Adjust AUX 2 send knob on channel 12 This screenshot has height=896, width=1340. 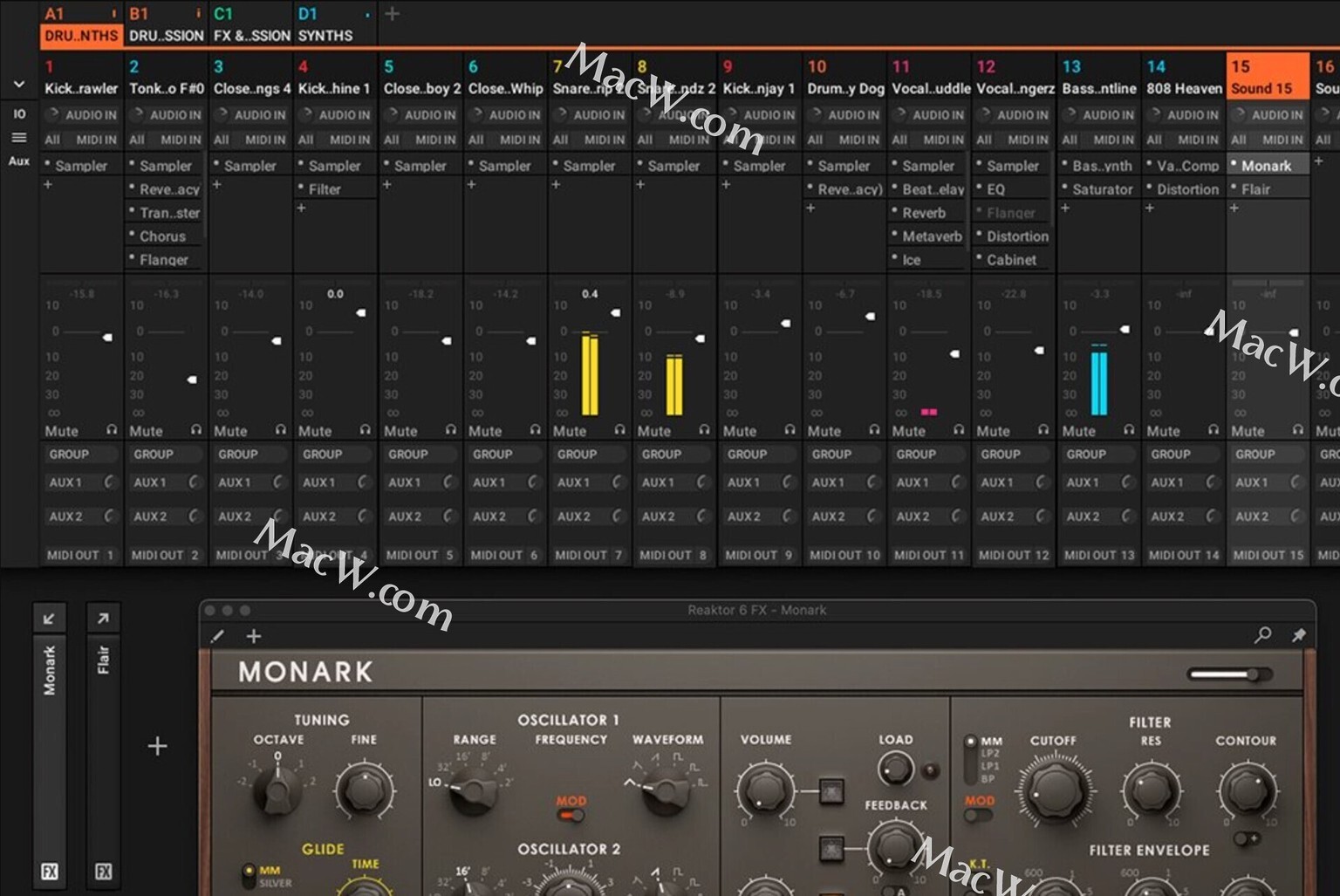(1042, 516)
